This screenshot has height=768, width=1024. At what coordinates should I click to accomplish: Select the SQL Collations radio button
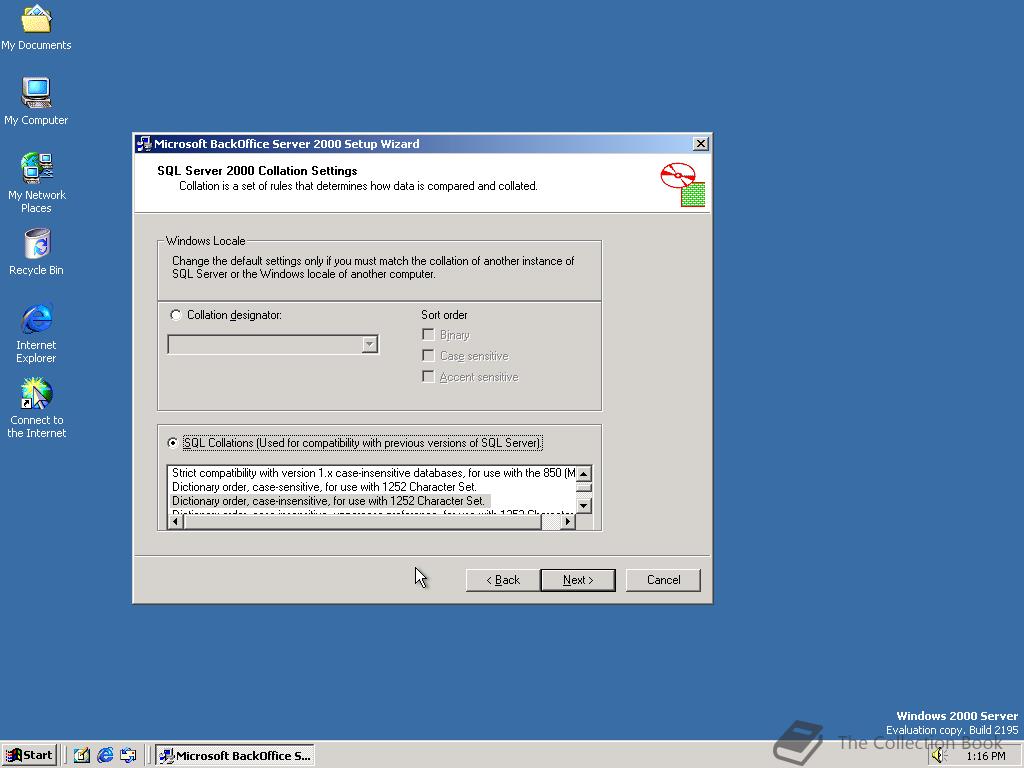[x=171, y=443]
